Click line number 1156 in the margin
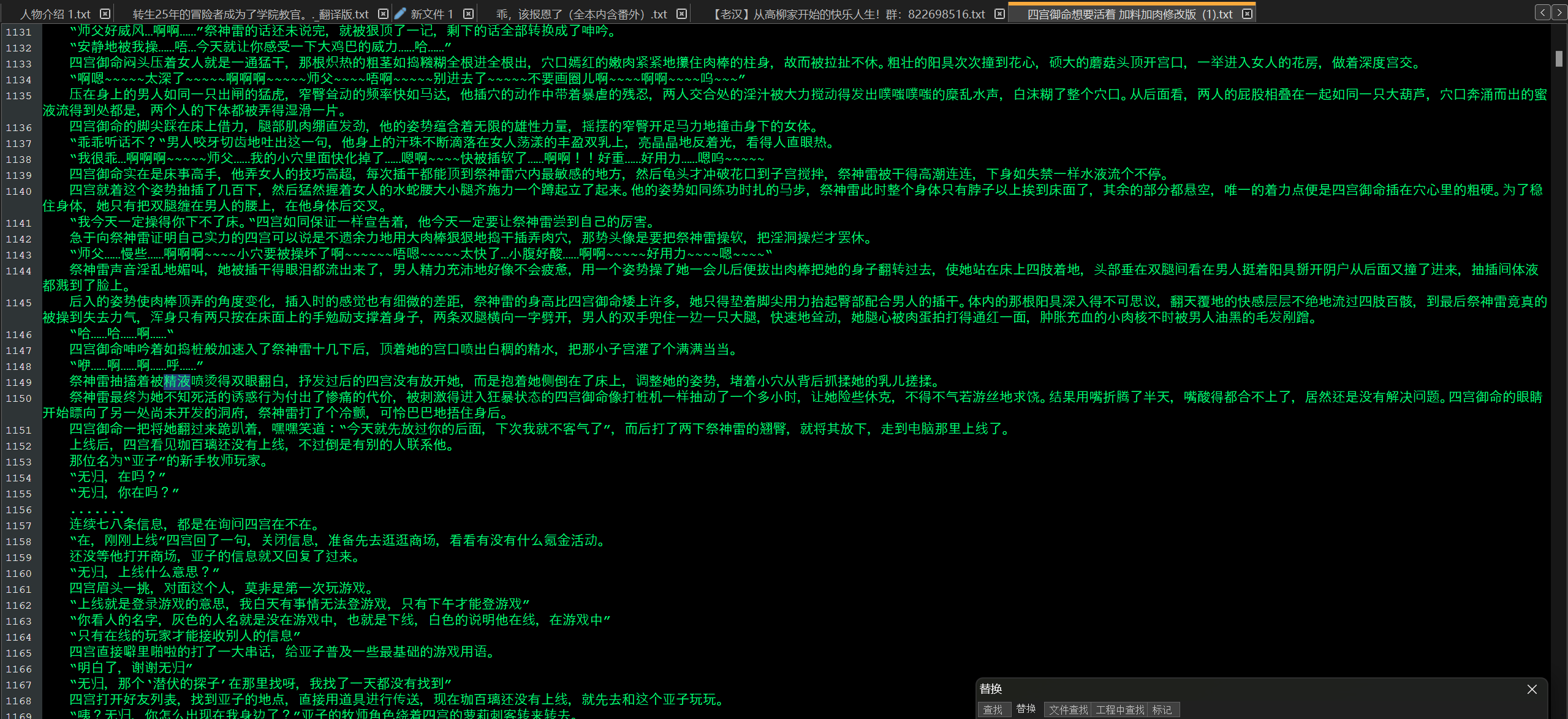The width and height of the screenshot is (1568, 719). (x=18, y=510)
